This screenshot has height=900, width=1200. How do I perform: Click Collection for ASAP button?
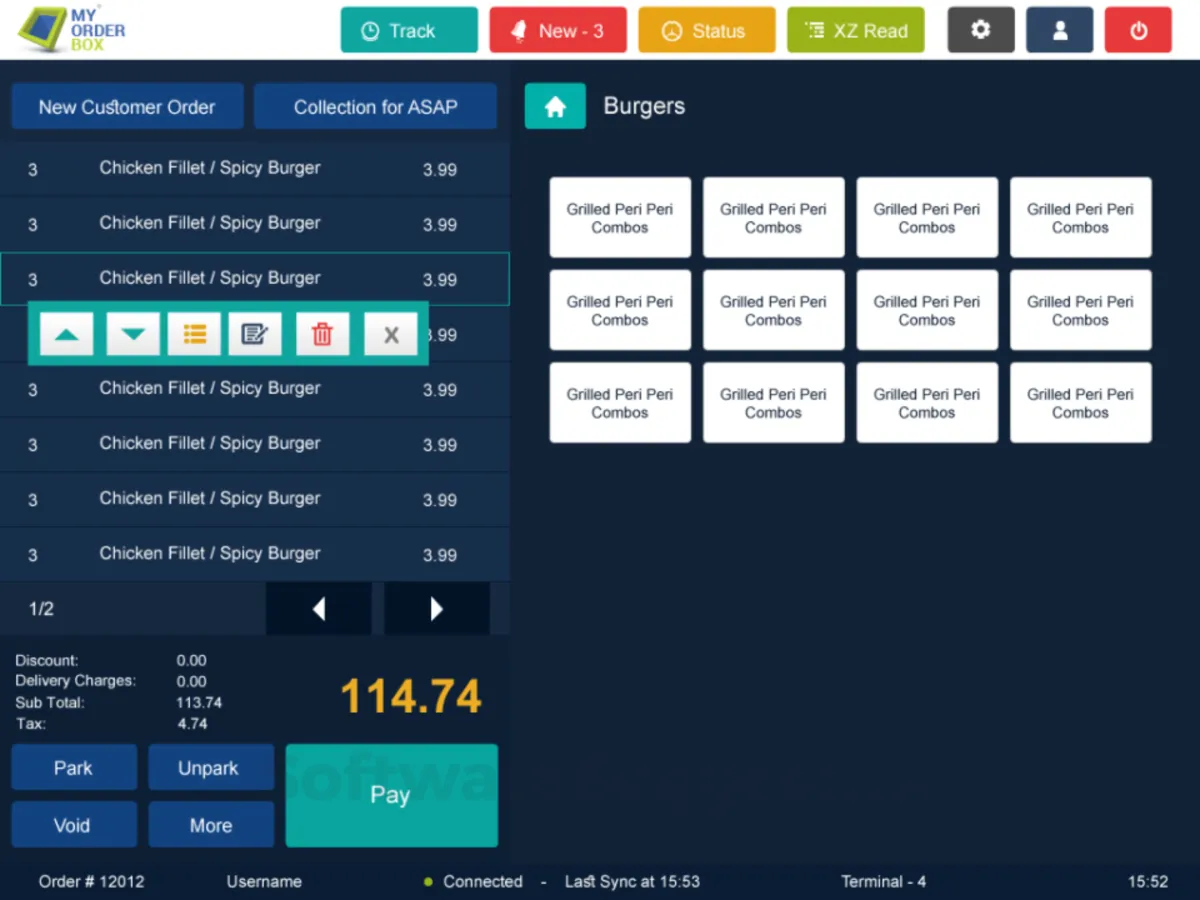[375, 107]
